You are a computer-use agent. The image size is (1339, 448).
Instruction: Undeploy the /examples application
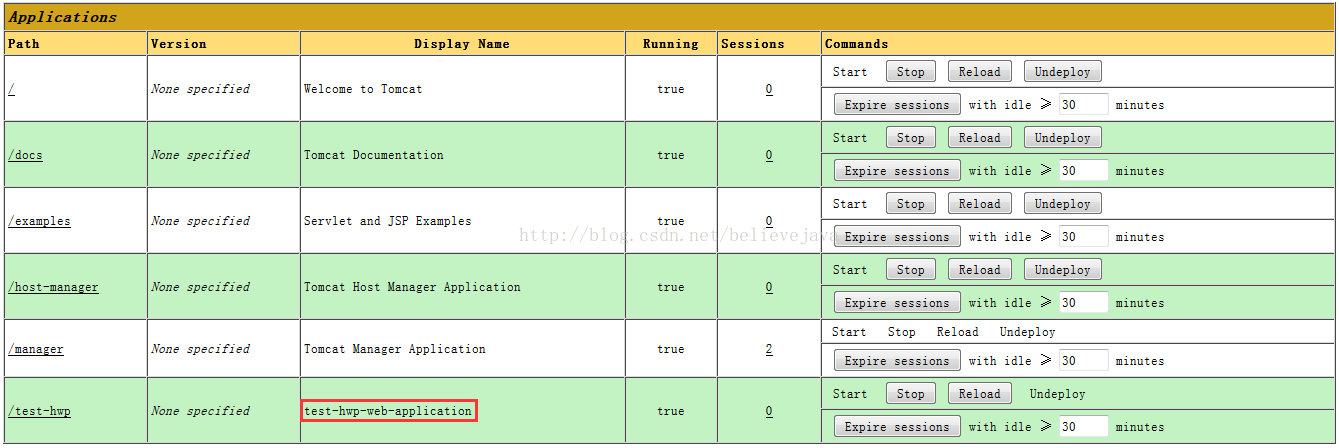click(x=1063, y=204)
